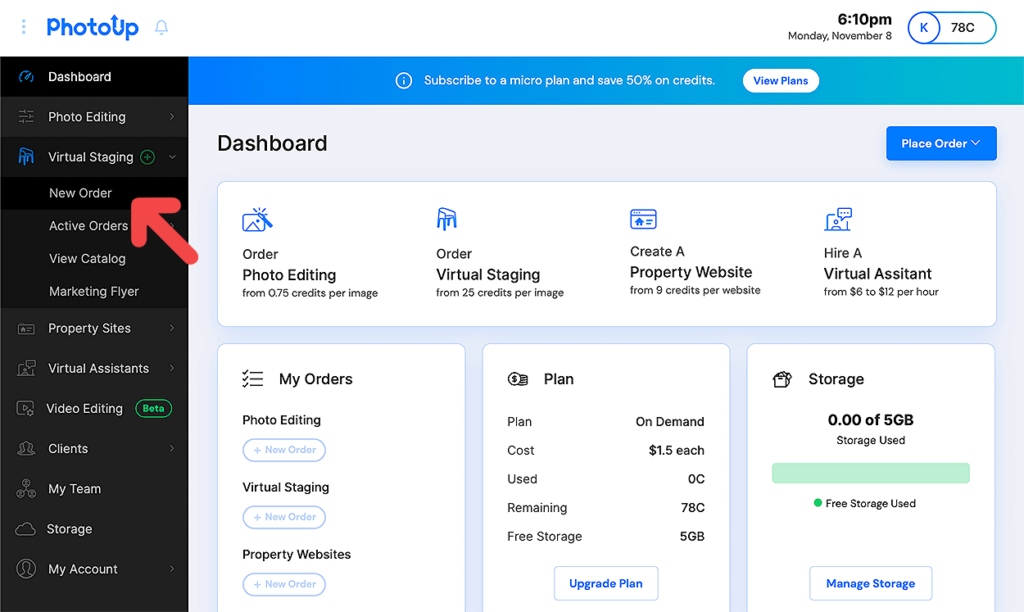Screen dimensions: 1024x612
Task: Click the Clients people icon in sidebar
Action: 26,449
